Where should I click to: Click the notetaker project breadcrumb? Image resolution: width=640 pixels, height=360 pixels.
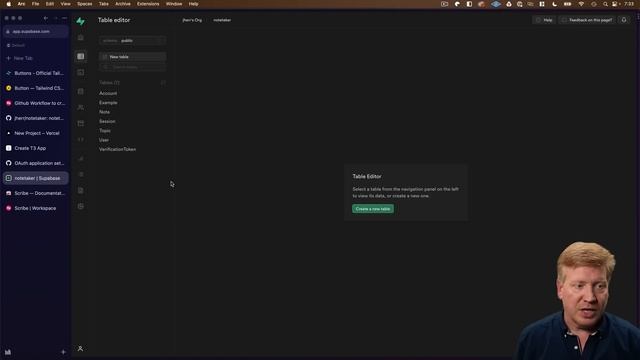(222, 20)
